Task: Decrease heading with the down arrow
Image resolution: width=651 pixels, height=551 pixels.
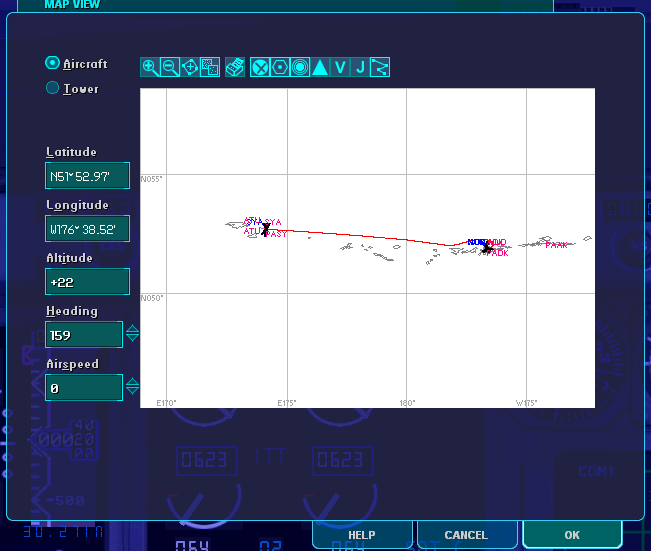Action: [132, 338]
